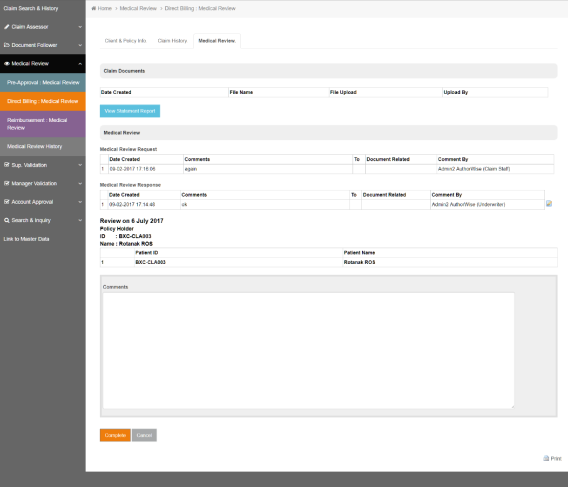
Task: Select the Medical Review tab
Action: point(217,41)
